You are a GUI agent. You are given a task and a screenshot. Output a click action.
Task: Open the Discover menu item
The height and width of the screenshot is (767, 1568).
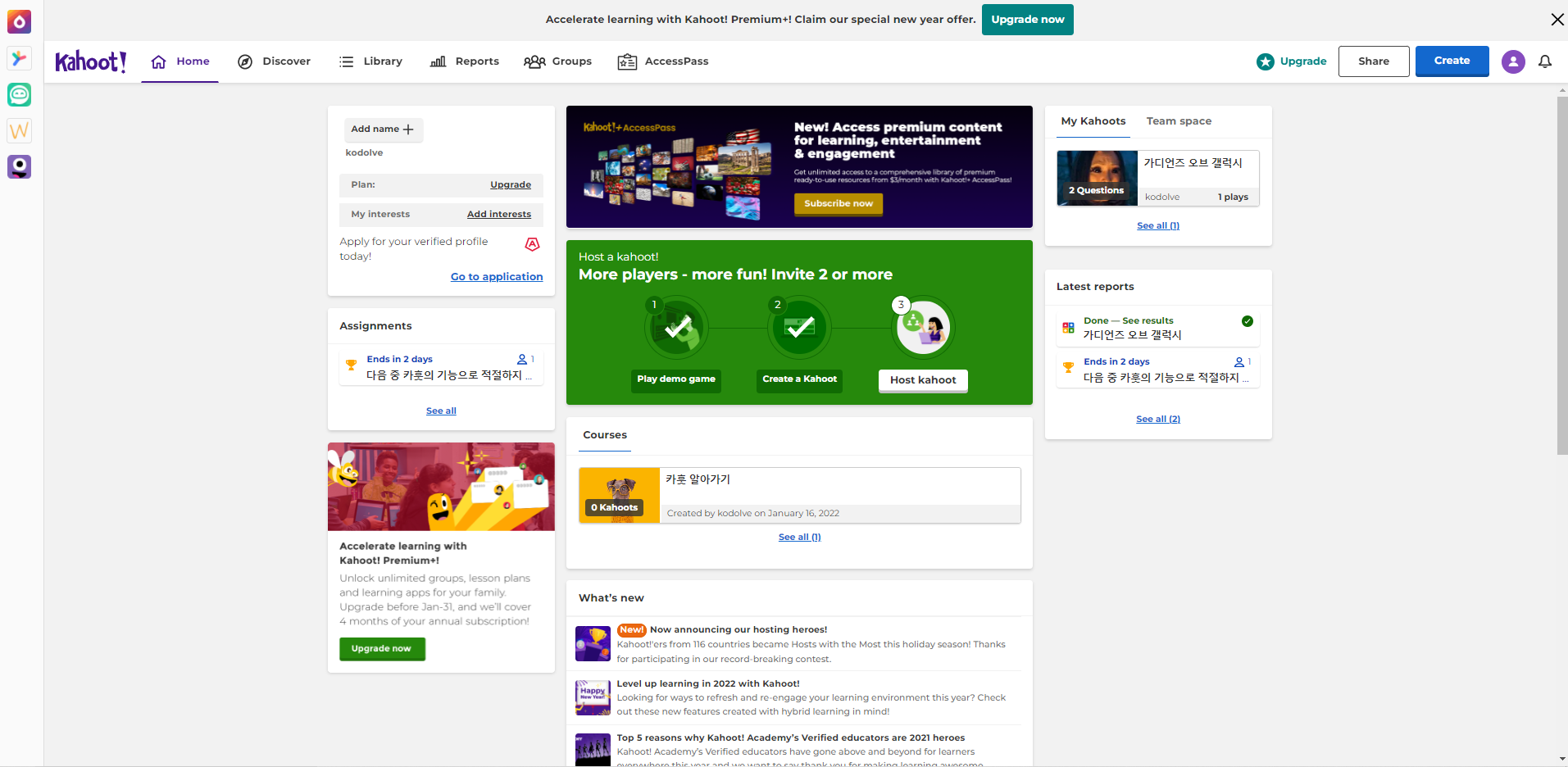(274, 61)
